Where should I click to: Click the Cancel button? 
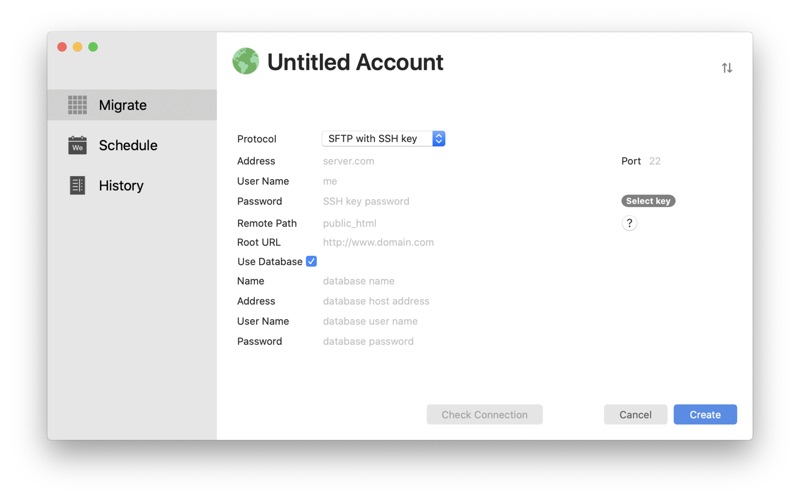click(x=635, y=415)
